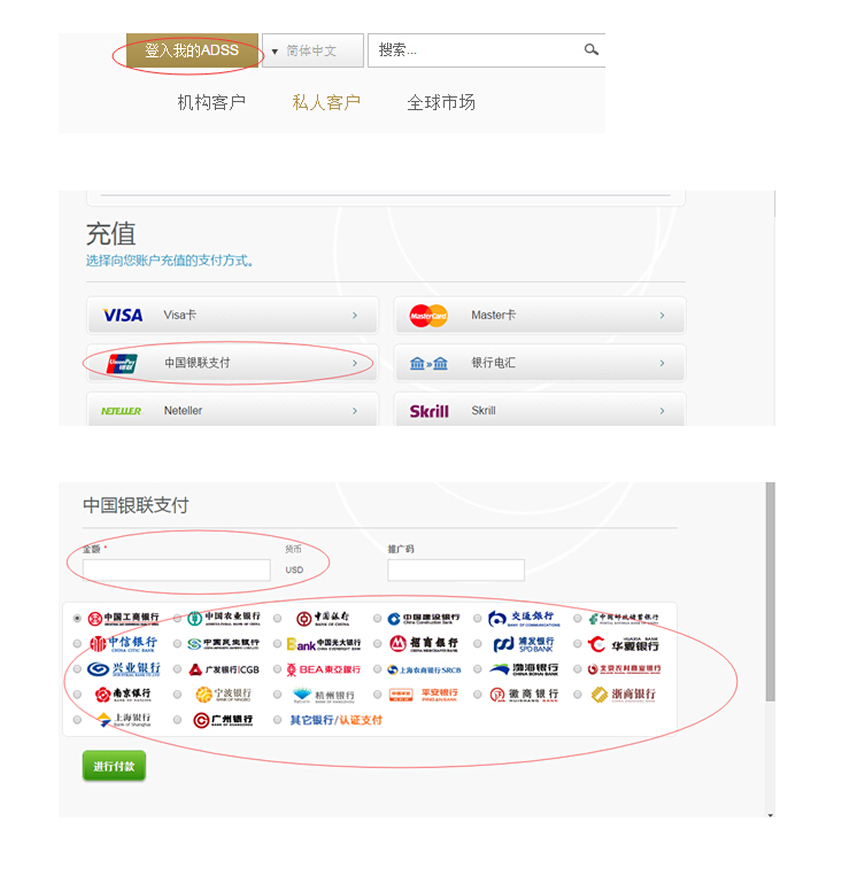Click the Skrill logo
850x884 pixels.
(430, 411)
